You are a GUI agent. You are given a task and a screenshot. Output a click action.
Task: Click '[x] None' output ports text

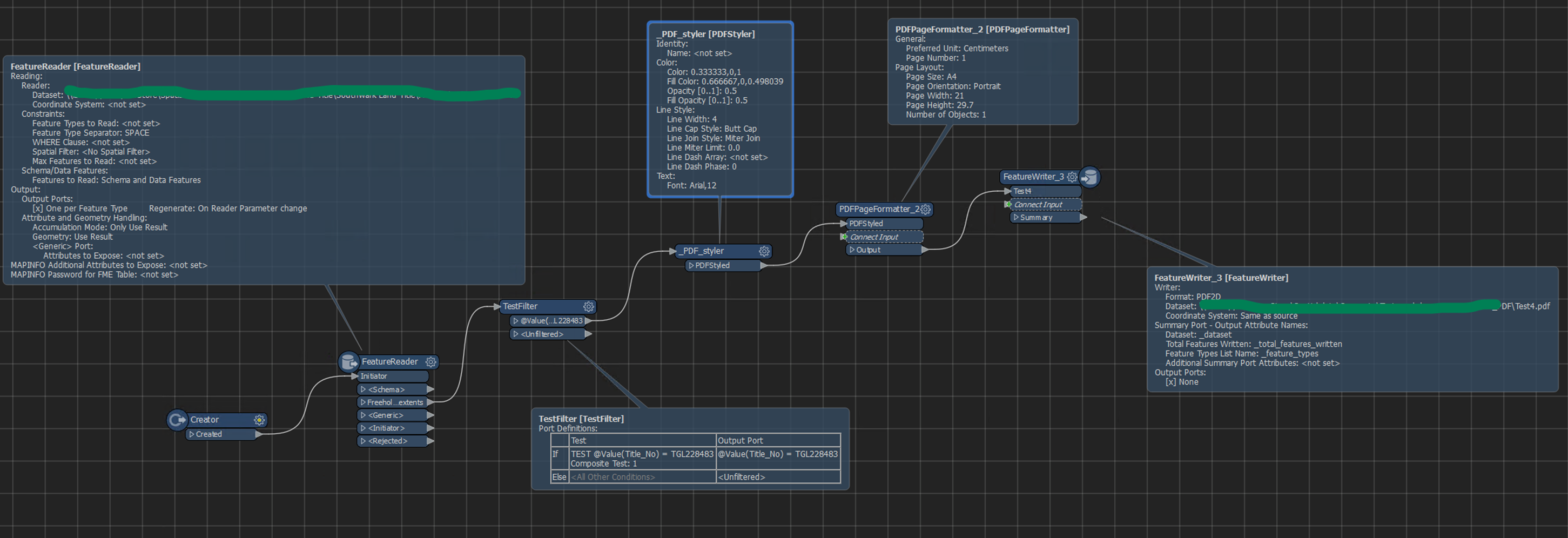(1181, 382)
